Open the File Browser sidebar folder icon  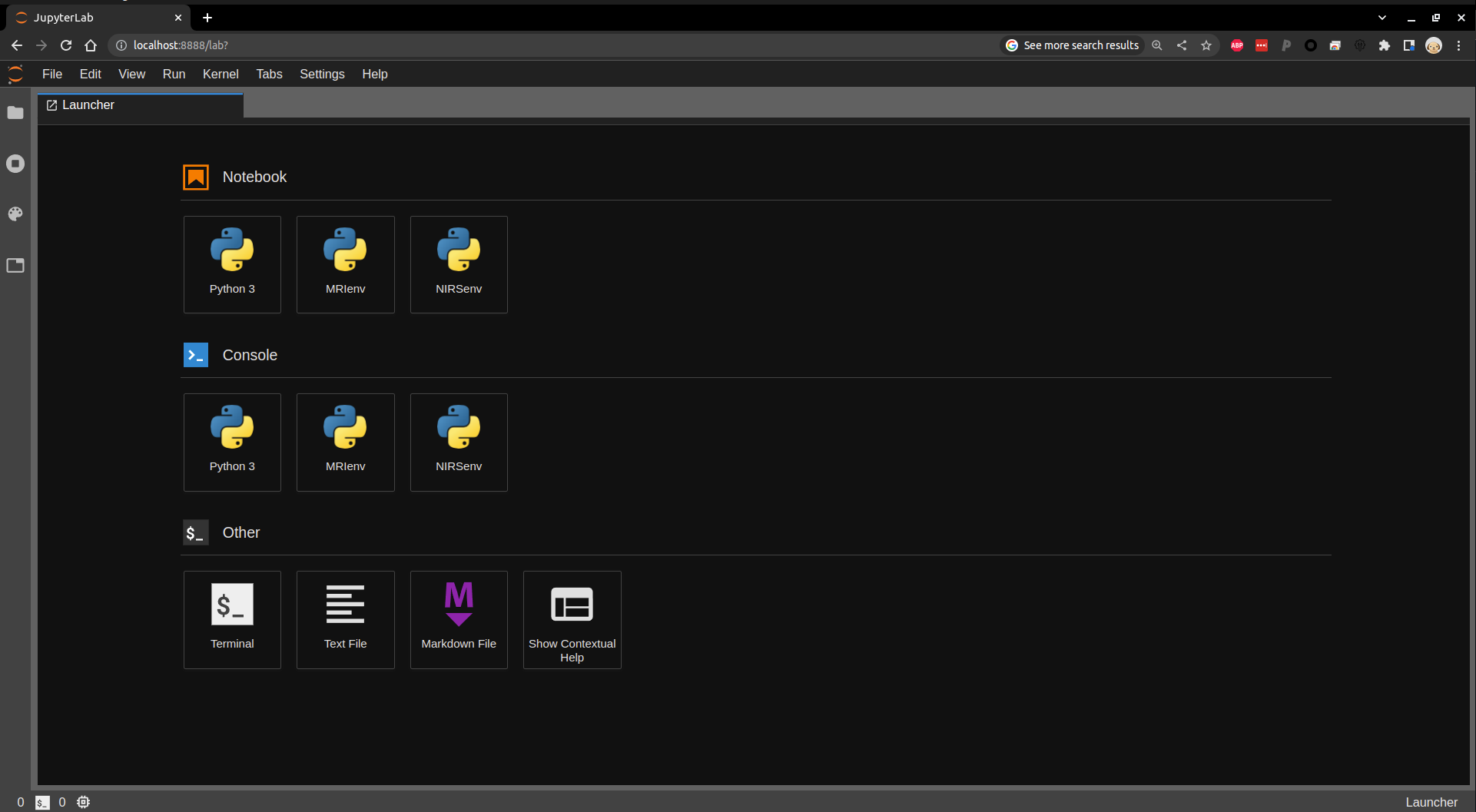tap(15, 113)
